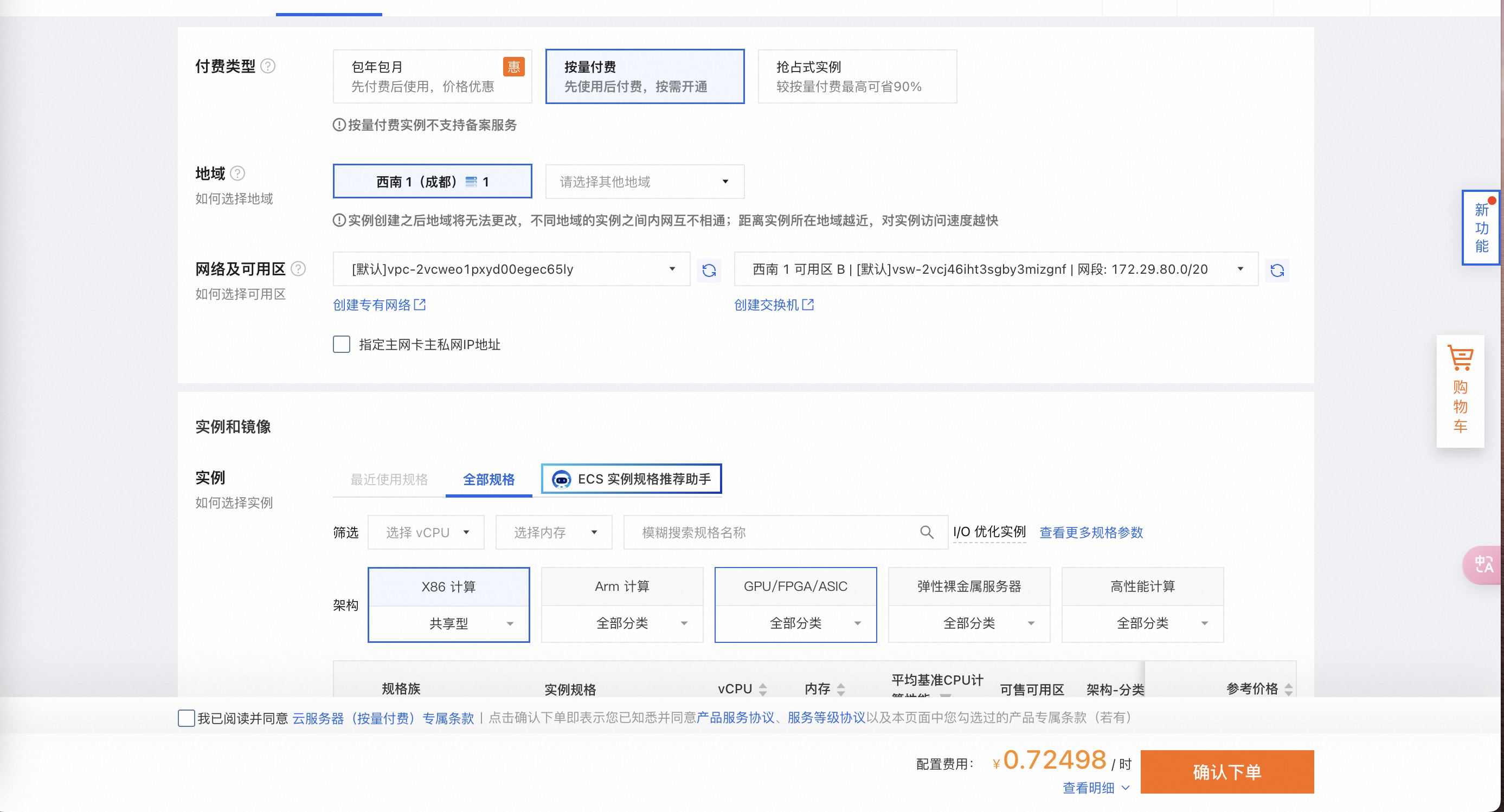Open 全部分类 dropdown under GPU/FPGA/ASIC
Screen dimensions: 1504x812
click(x=795, y=623)
